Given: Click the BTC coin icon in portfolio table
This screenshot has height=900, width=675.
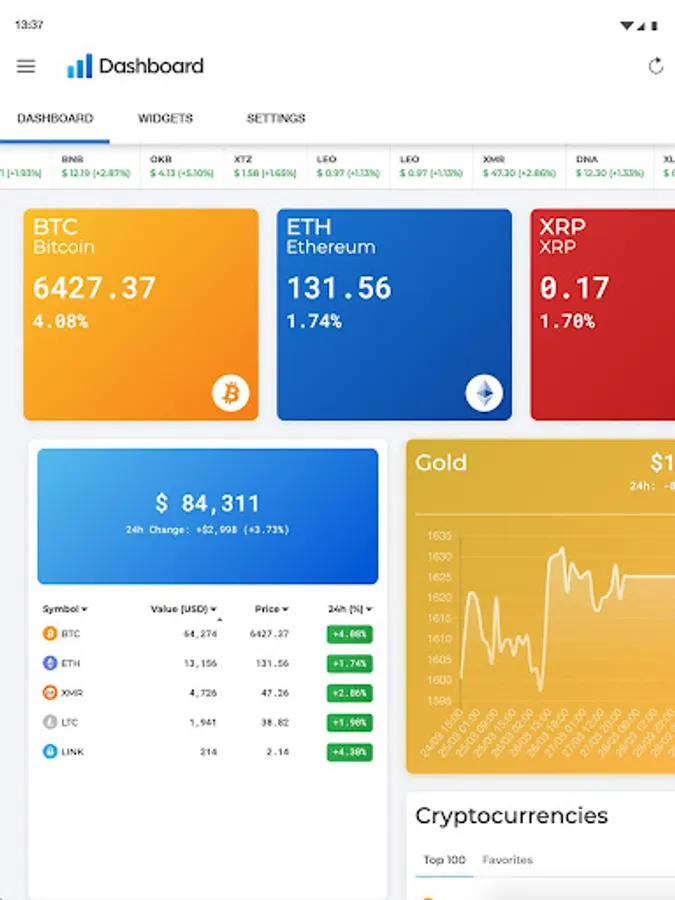Looking at the screenshot, I should pos(50,633).
